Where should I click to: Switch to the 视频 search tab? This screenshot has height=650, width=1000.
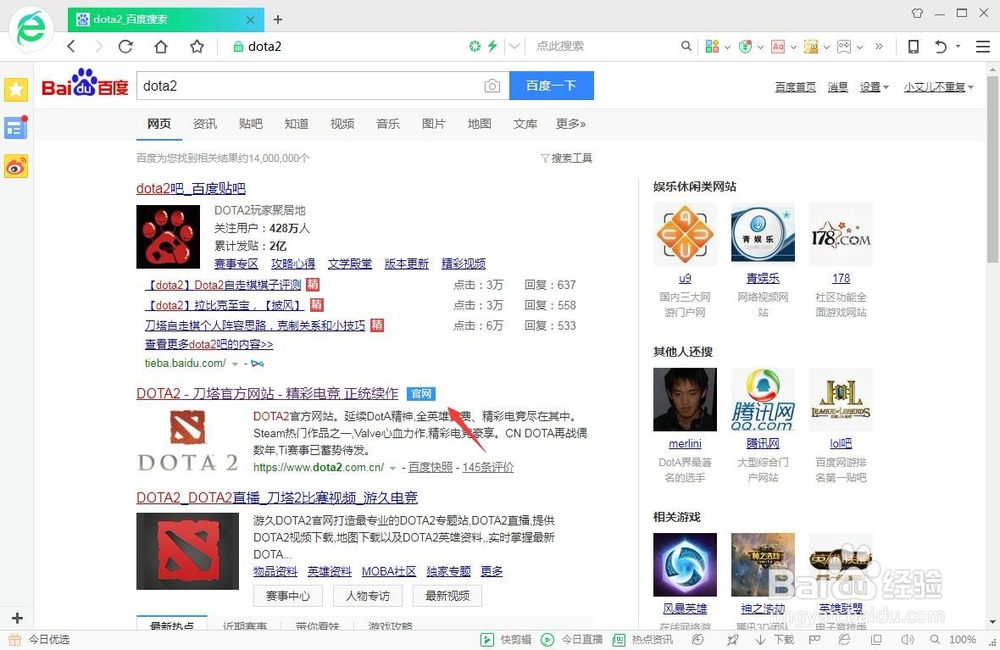(x=342, y=124)
